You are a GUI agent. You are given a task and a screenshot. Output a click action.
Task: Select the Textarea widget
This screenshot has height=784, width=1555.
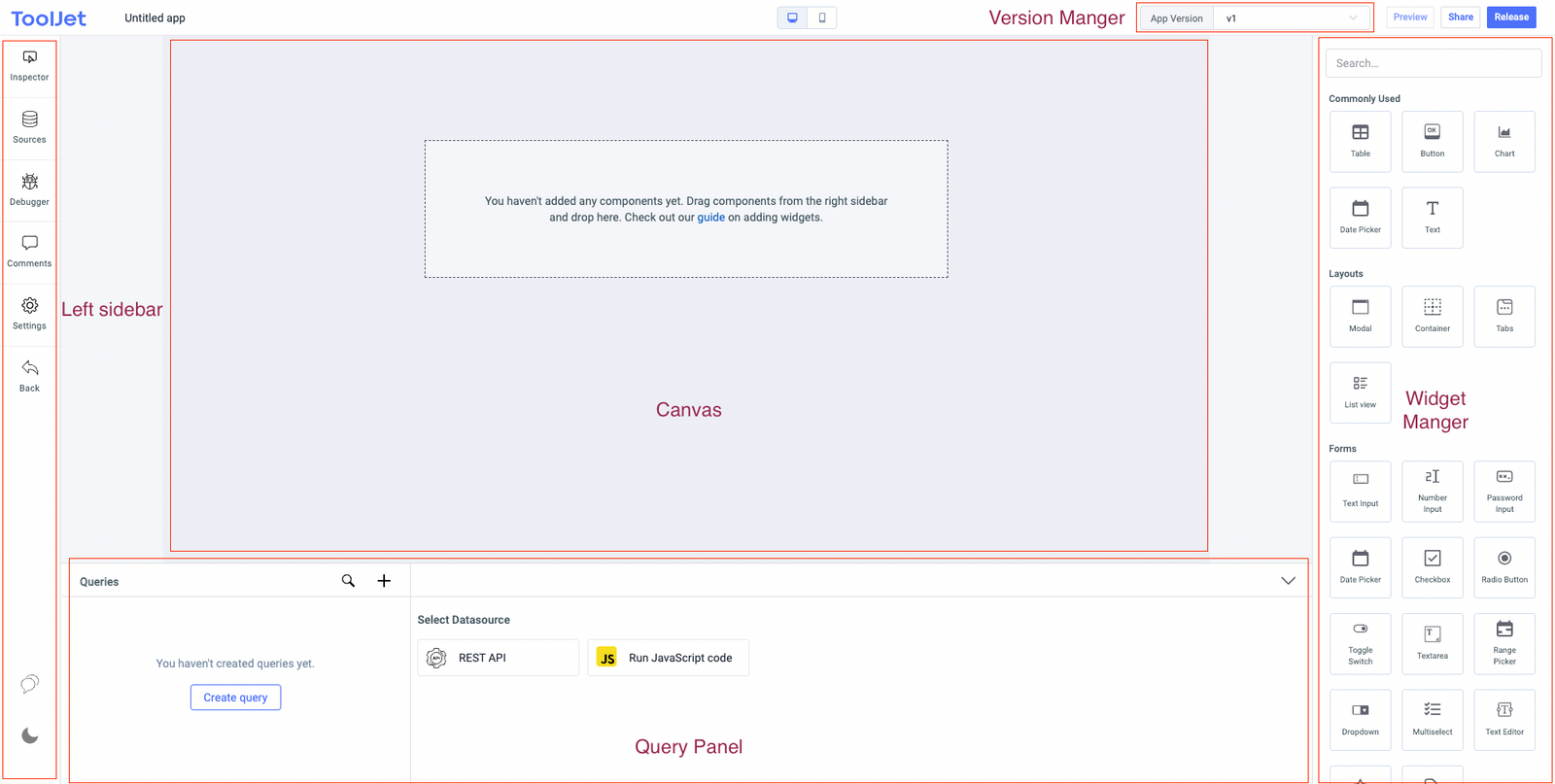[x=1433, y=643]
